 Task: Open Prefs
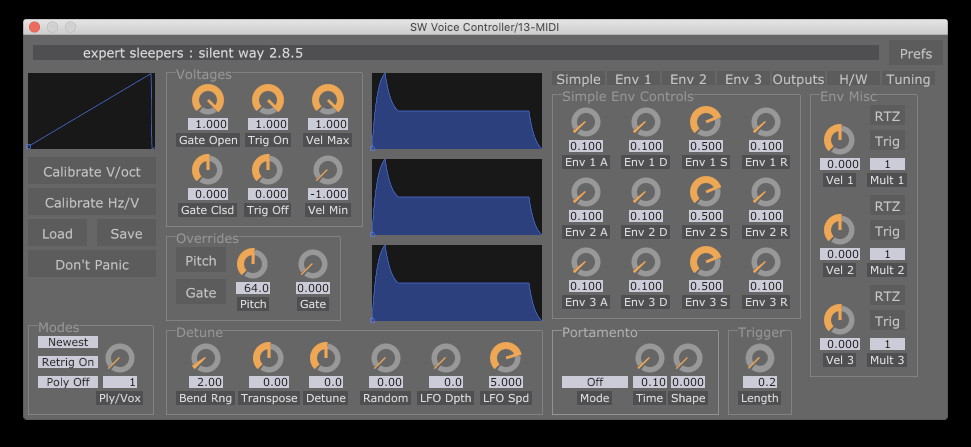[916, 53]
